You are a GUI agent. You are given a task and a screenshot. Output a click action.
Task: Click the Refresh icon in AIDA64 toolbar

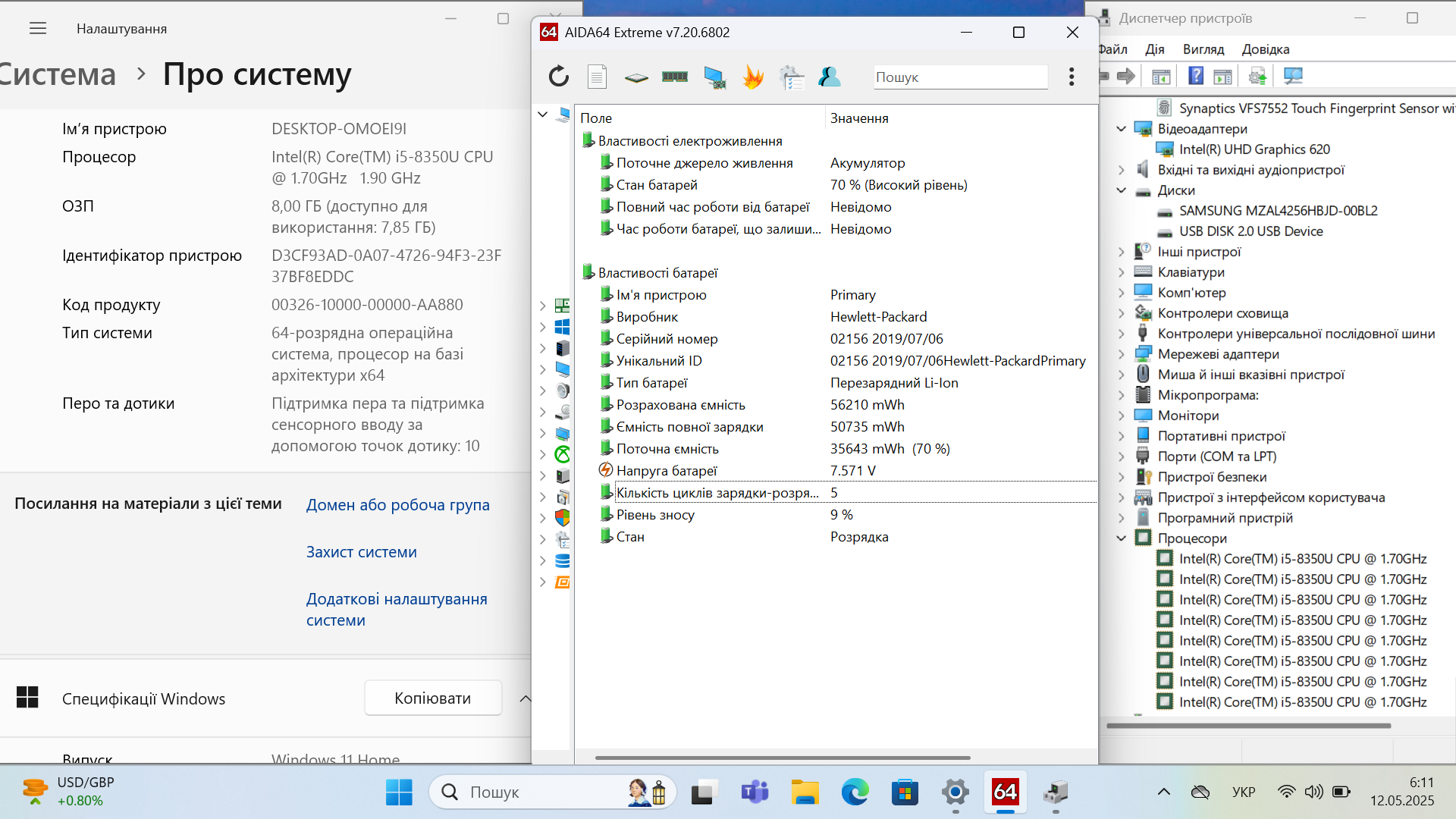(559, 77)
